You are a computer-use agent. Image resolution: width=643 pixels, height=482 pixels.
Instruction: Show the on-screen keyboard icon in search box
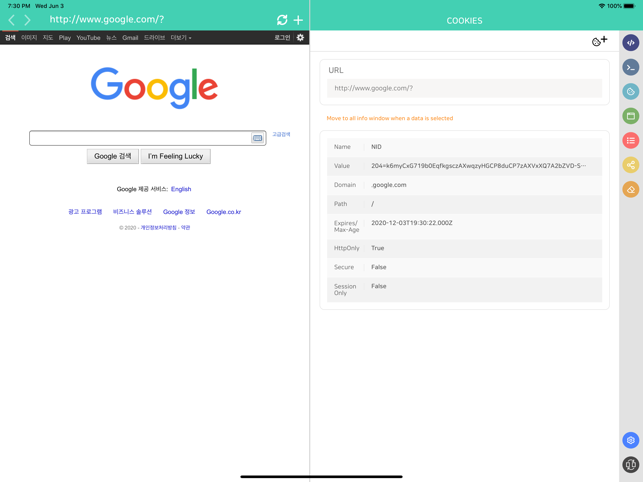click(x=257, y=138)
